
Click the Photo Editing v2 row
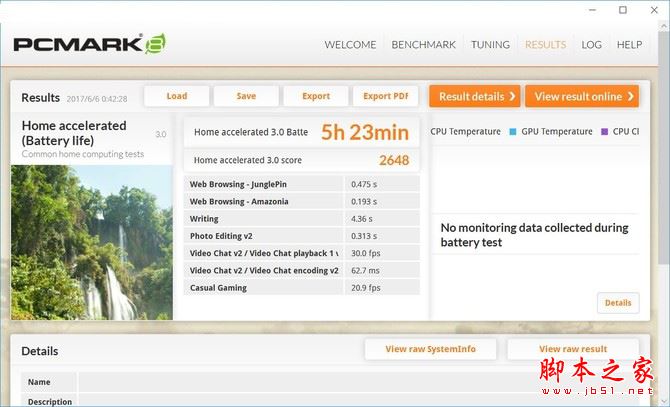302,236
